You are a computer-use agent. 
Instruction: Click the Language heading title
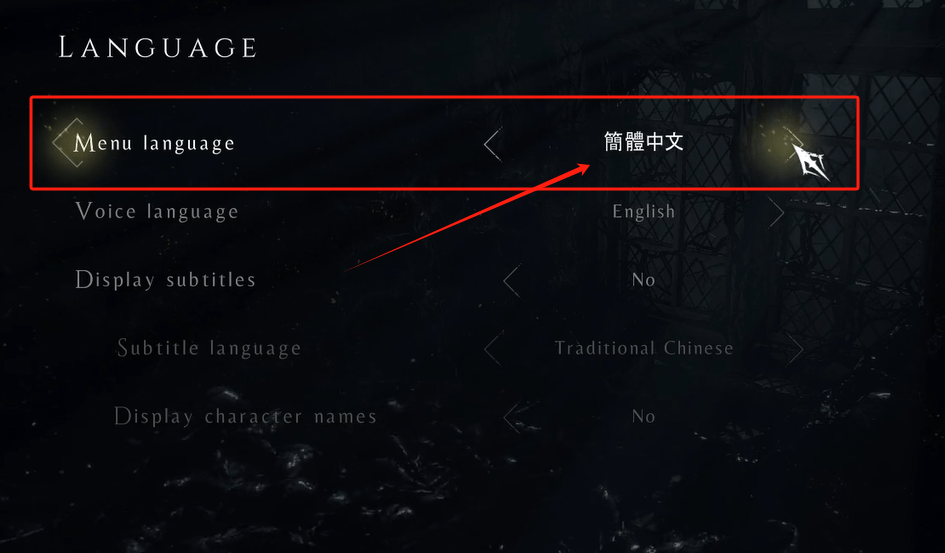[x=158, y=48]
